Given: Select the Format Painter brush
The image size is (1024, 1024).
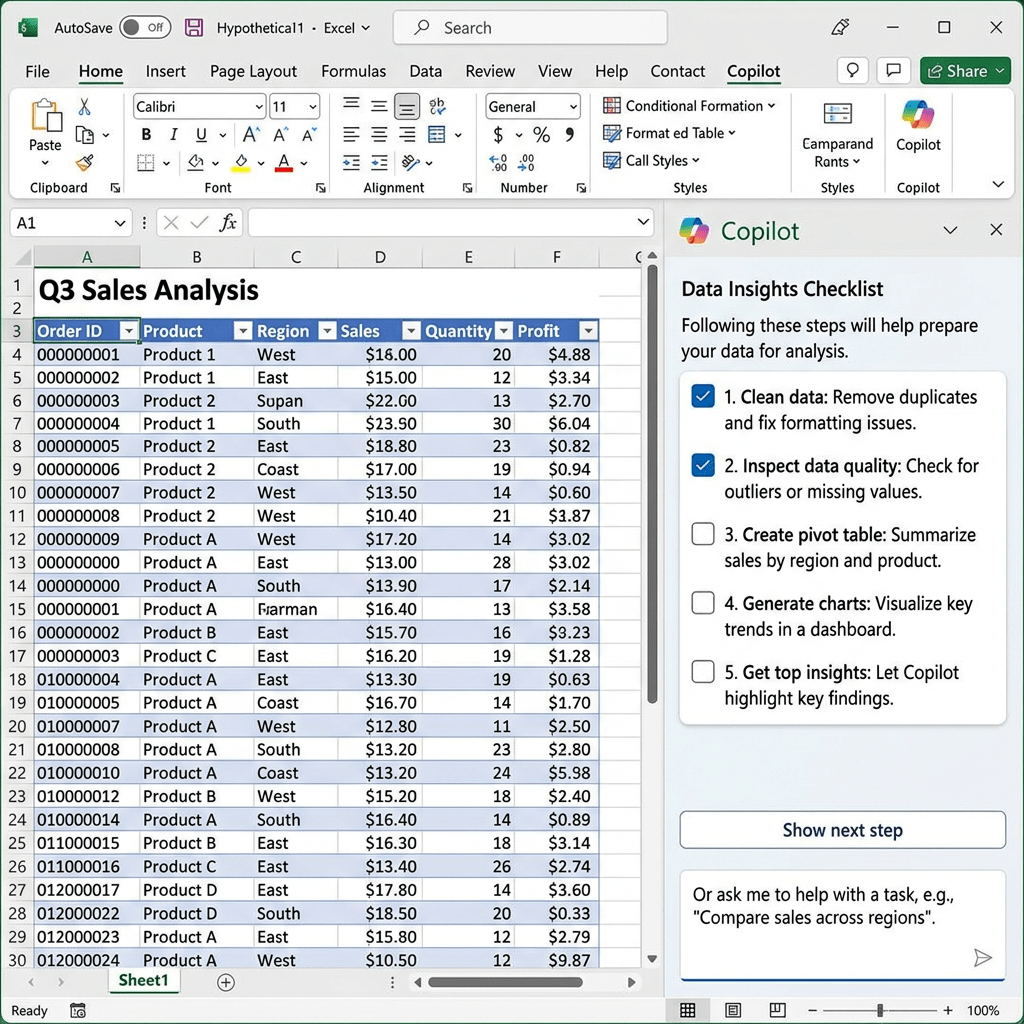Looking at the screenshot, I should coord(84,163).
